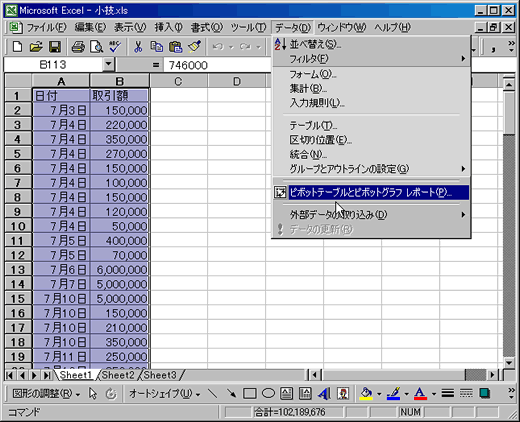Select the Rectangle drawing tool
Image resolution: width=520 pixels, height=422 pixels.
coord(250,394)
